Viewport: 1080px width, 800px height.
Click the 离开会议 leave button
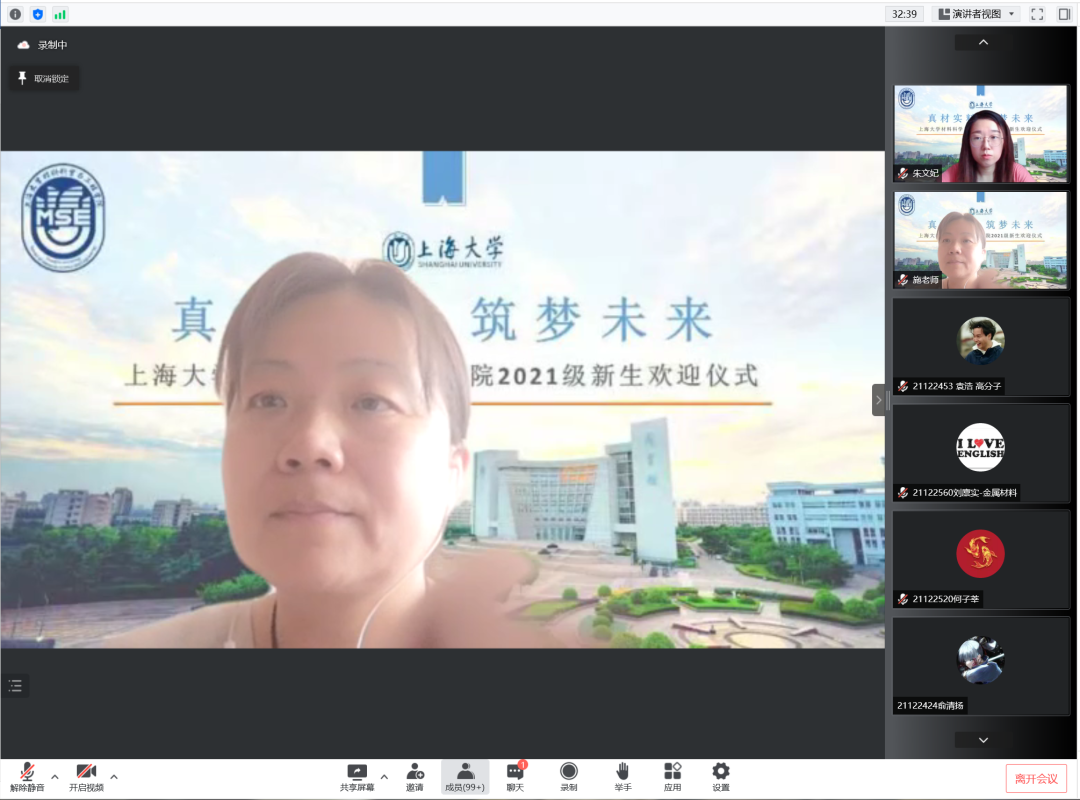point(1036,779)
